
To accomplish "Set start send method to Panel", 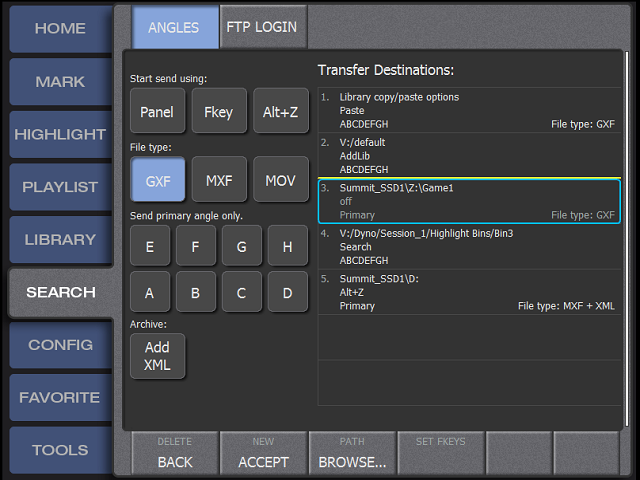I will pyautogui.click(x=157, y=112).
